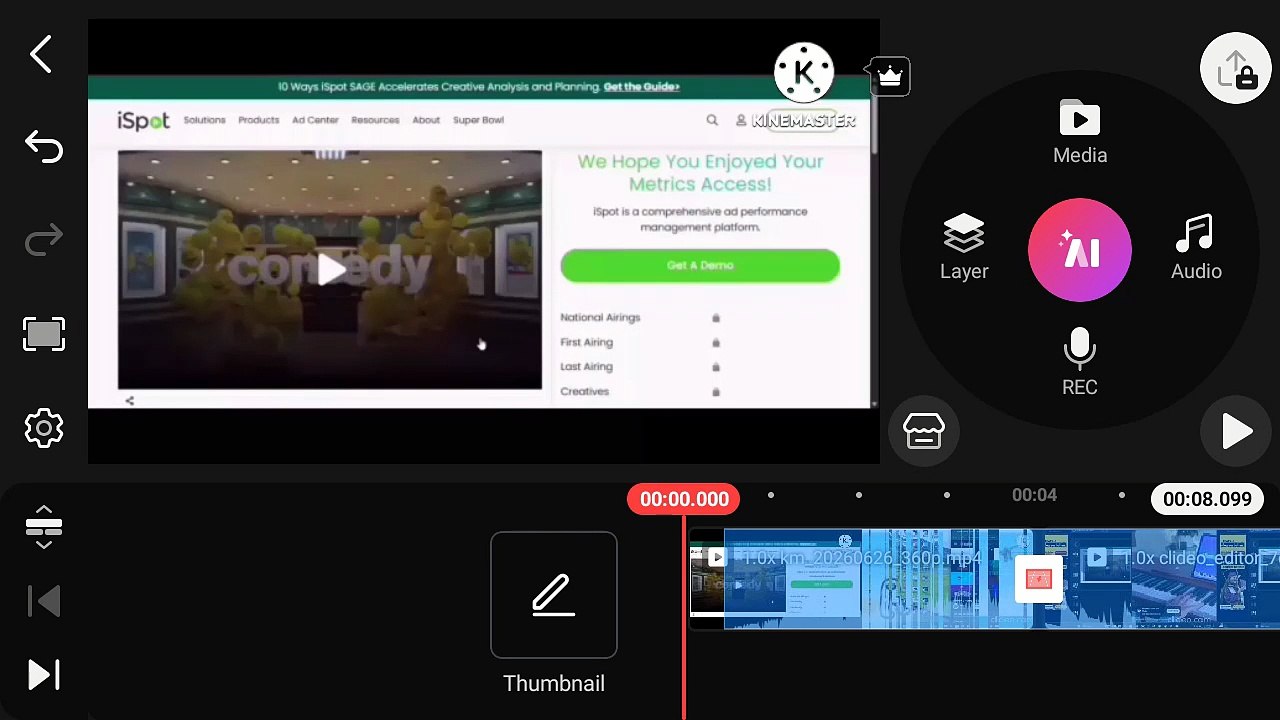Undo the last edit
Viewport: 1280px width, 720px height.
click(x=44, y=147)
